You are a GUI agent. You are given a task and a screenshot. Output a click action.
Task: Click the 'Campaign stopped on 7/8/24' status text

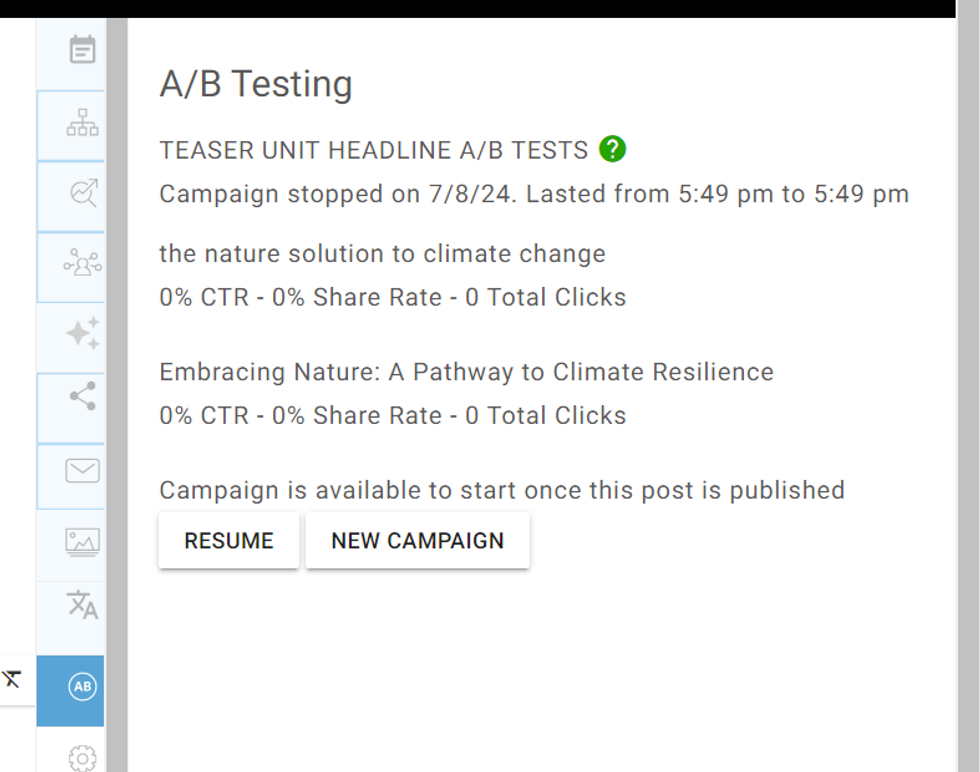point(534,194)
